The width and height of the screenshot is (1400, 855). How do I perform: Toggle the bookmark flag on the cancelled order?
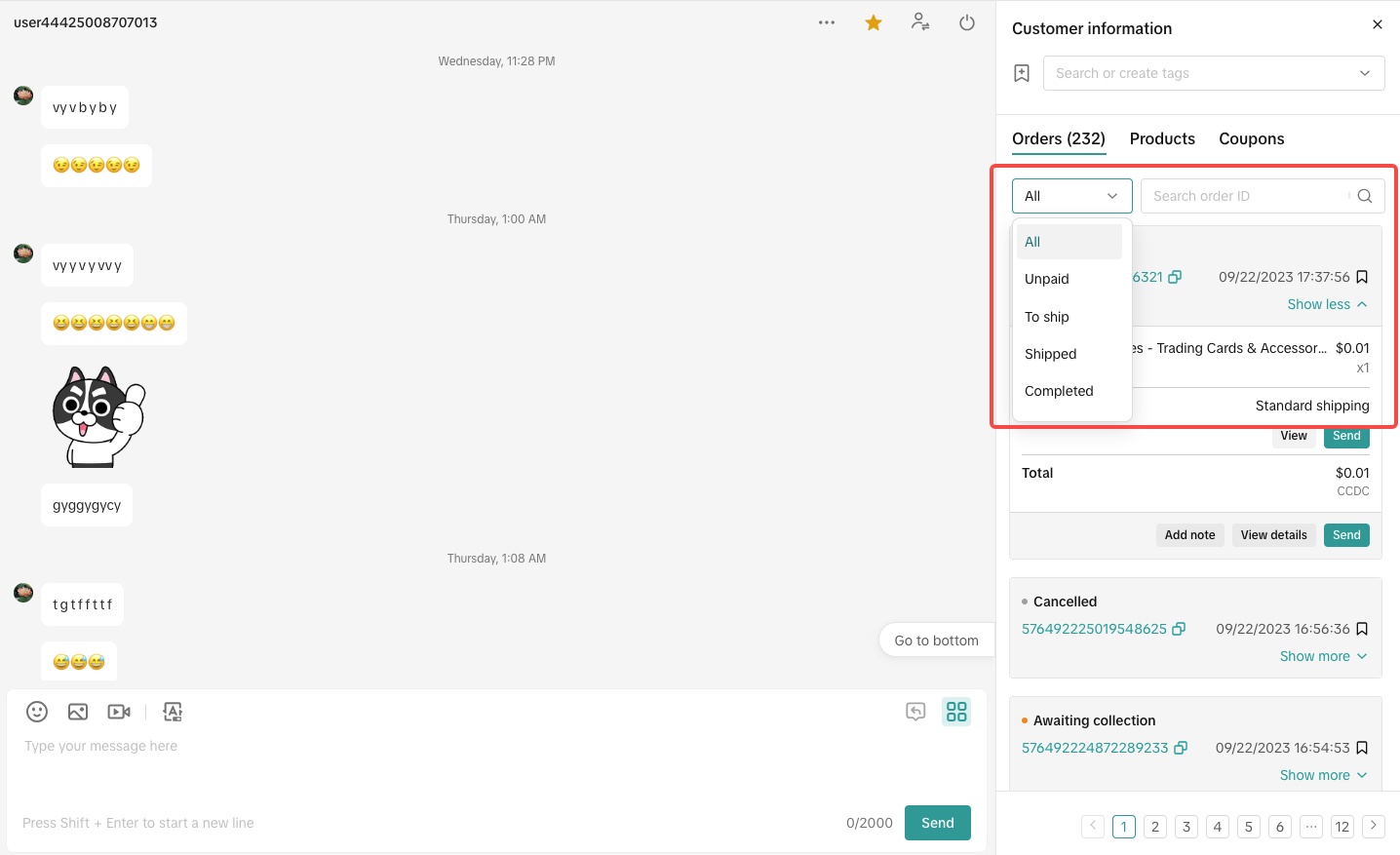click(x=1362, y=629)
